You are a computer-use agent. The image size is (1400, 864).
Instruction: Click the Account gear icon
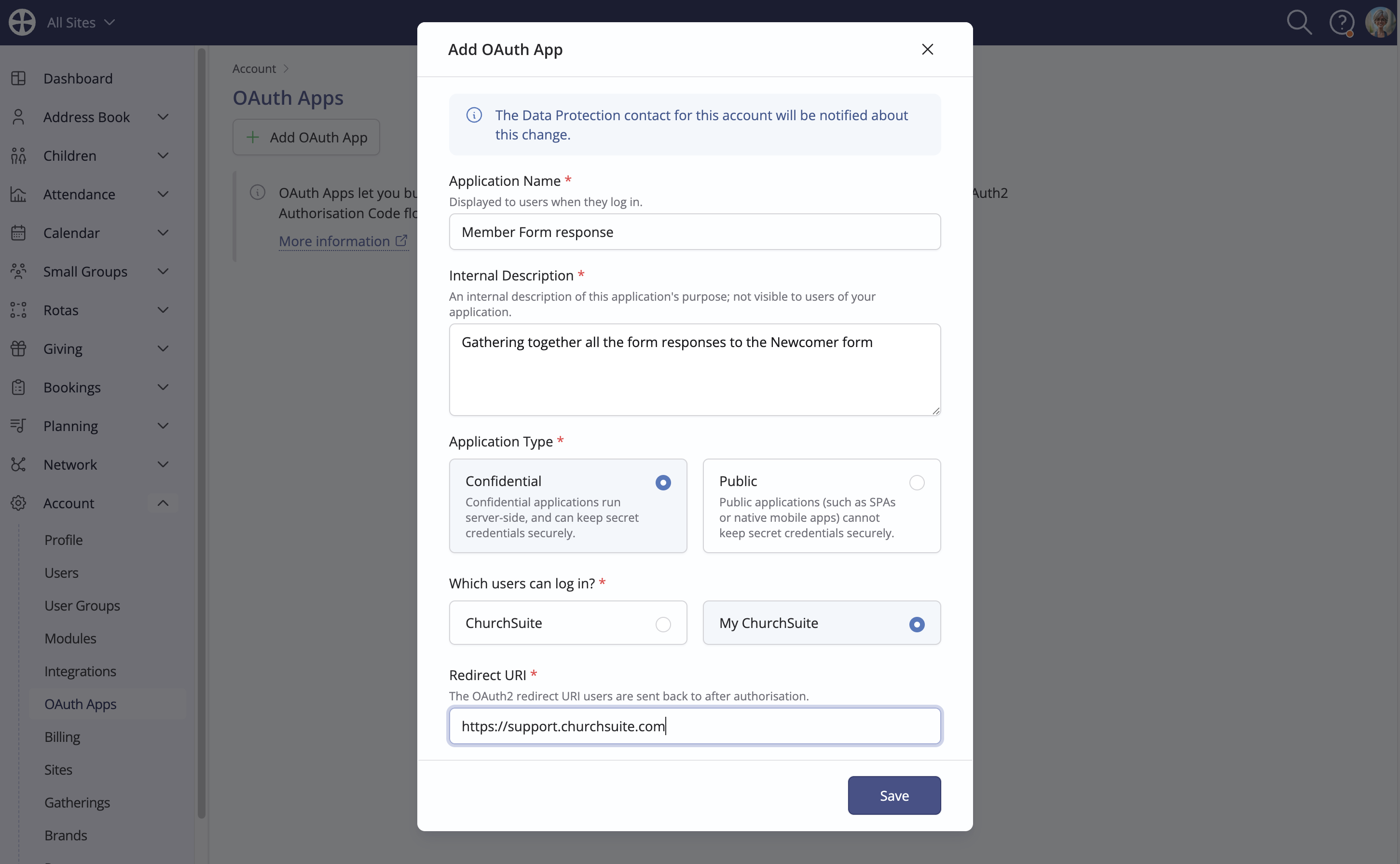point(18,503)
